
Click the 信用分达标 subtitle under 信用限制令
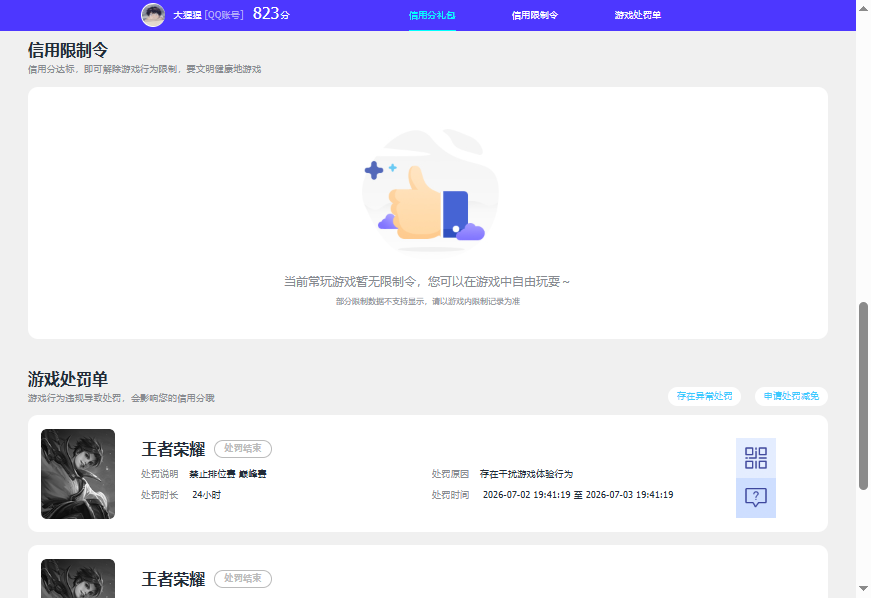[144, 69]
